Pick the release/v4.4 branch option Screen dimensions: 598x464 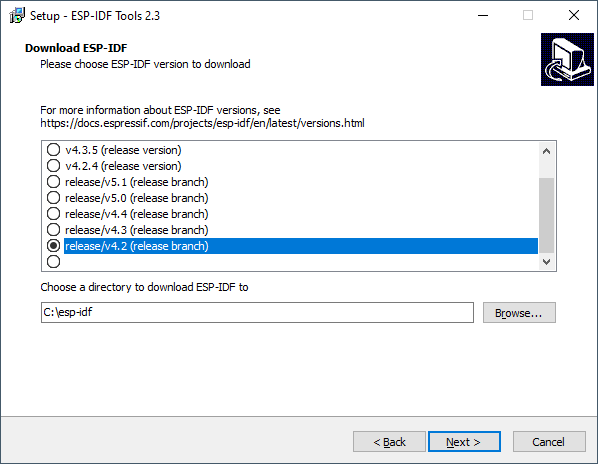click(x=127, y=214)
